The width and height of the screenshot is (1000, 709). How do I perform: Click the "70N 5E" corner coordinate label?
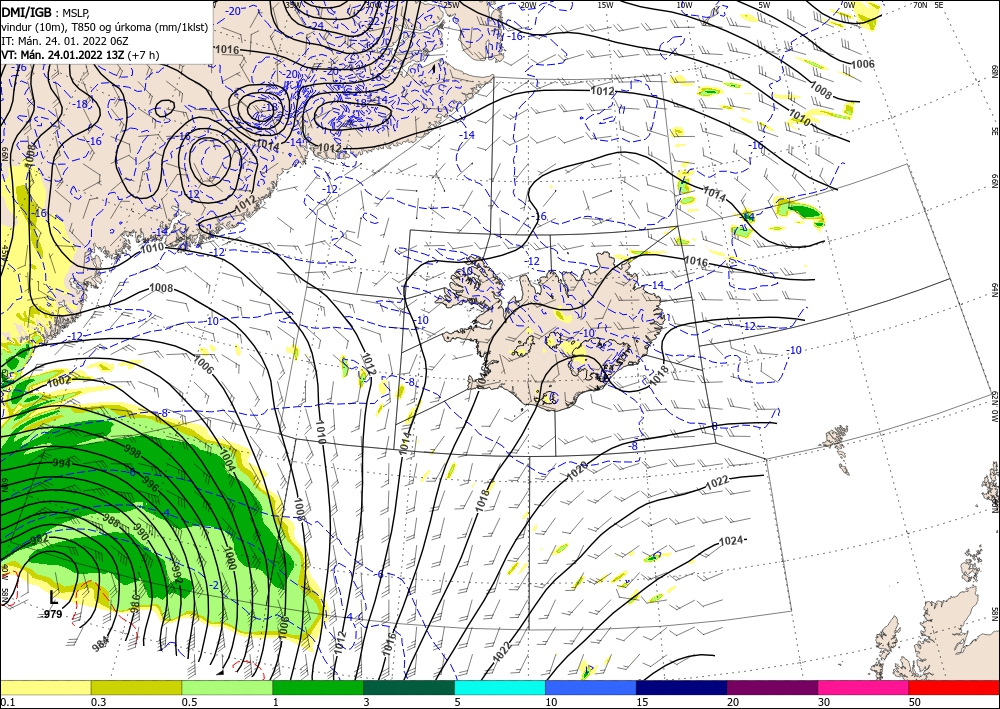click(x=928, y=5)
